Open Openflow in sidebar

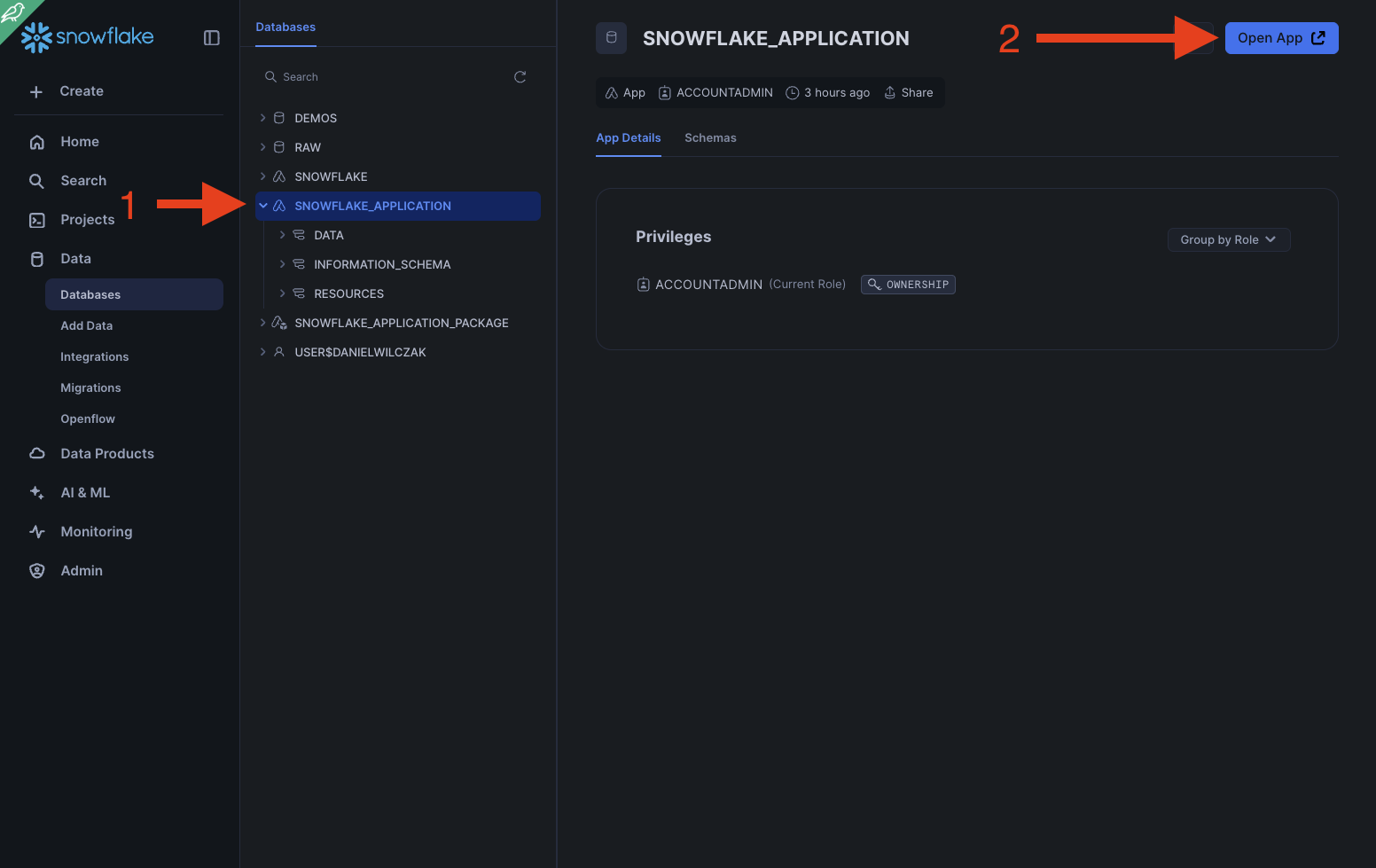[88, 419]
